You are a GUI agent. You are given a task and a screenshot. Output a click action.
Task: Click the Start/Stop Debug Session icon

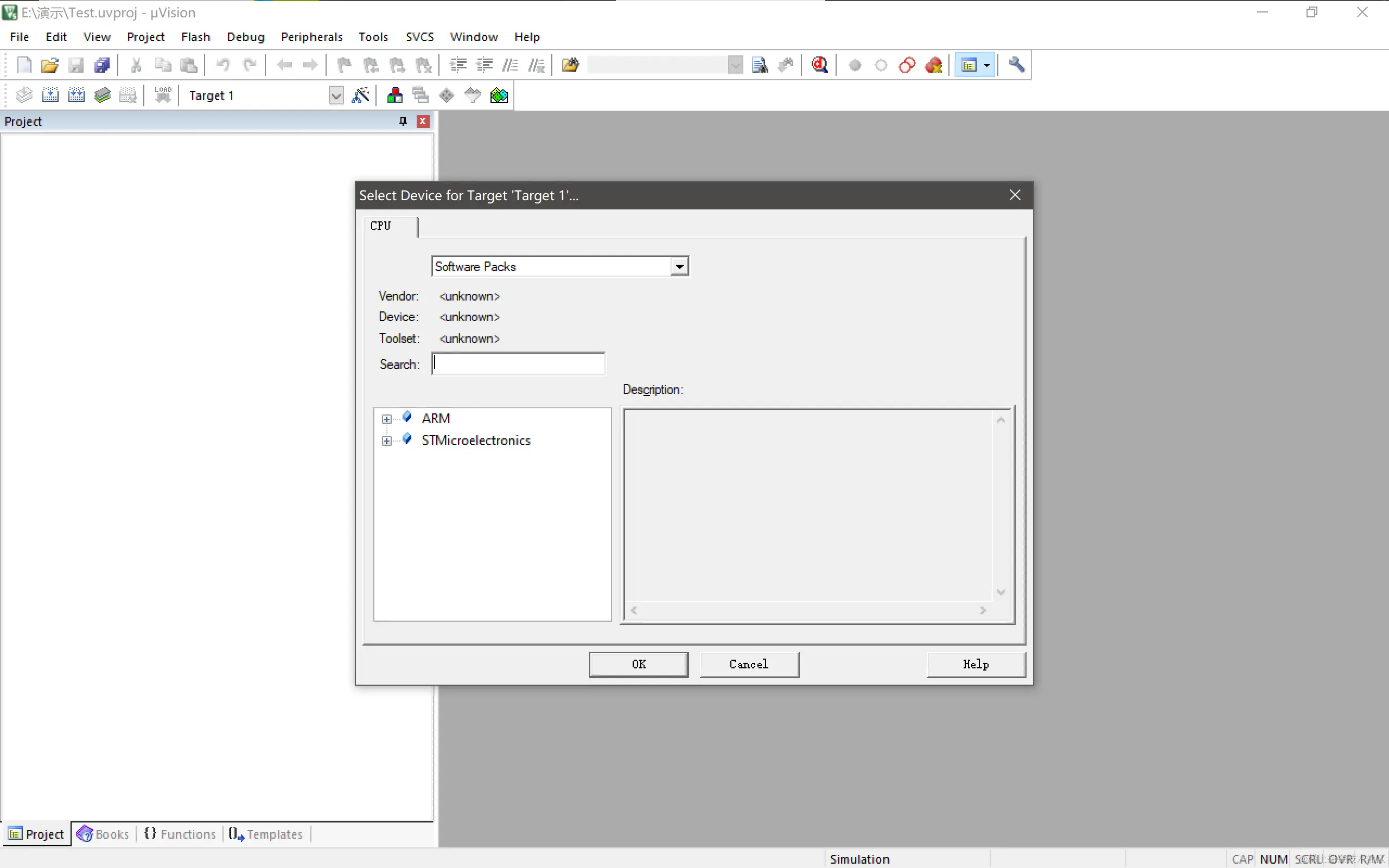[820, 65]
